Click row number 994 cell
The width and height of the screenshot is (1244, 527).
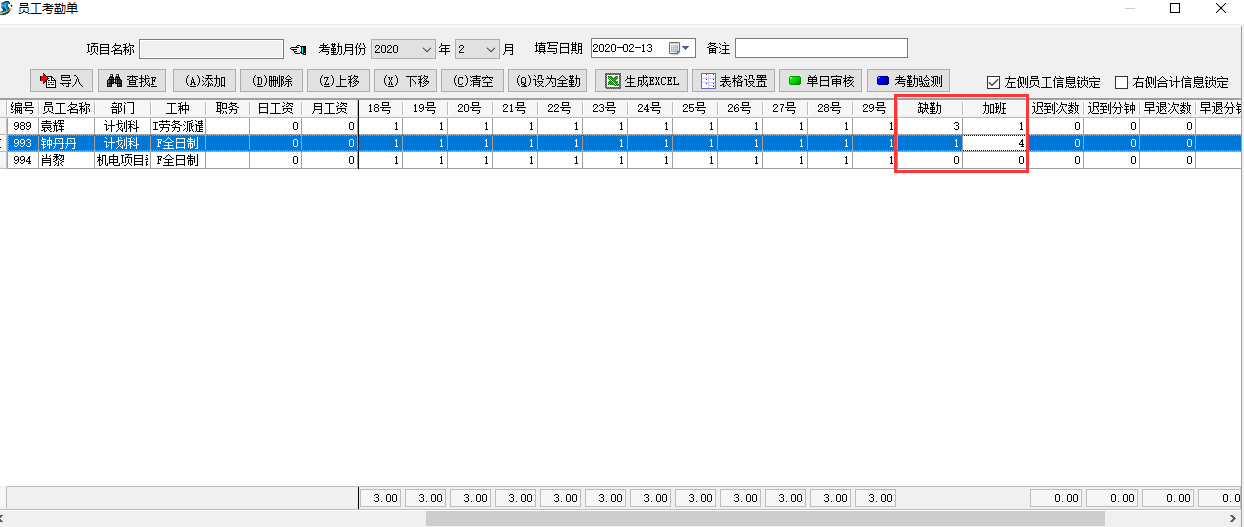click(x=22, y=160)
